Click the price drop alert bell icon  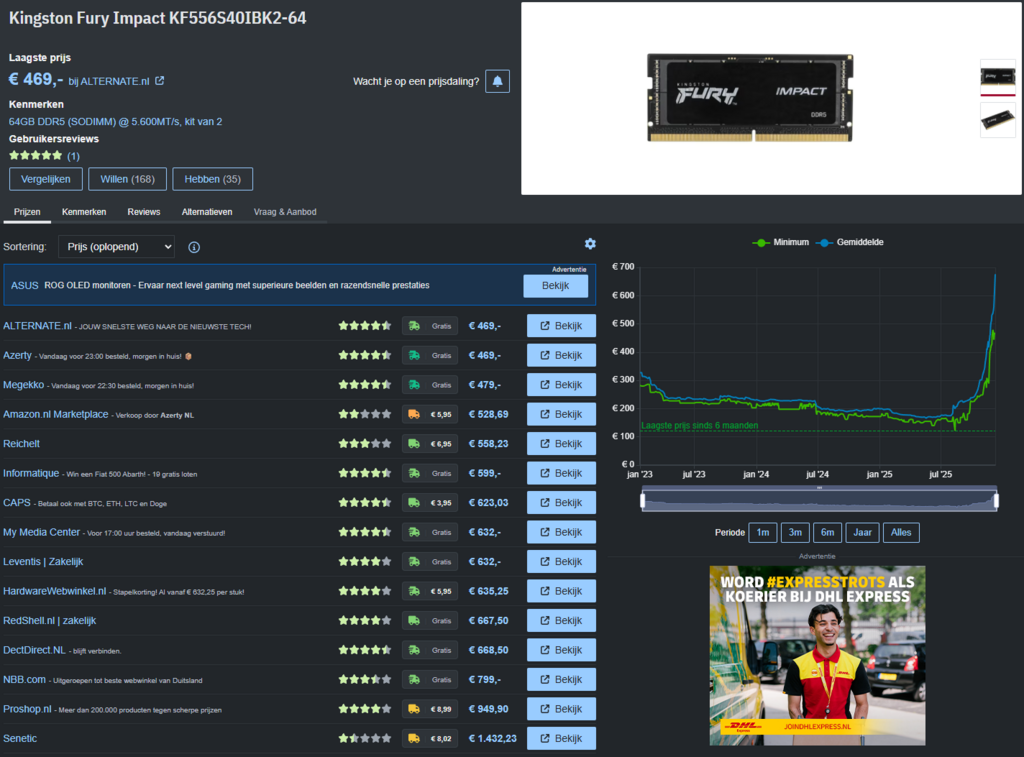coord(497,82)
